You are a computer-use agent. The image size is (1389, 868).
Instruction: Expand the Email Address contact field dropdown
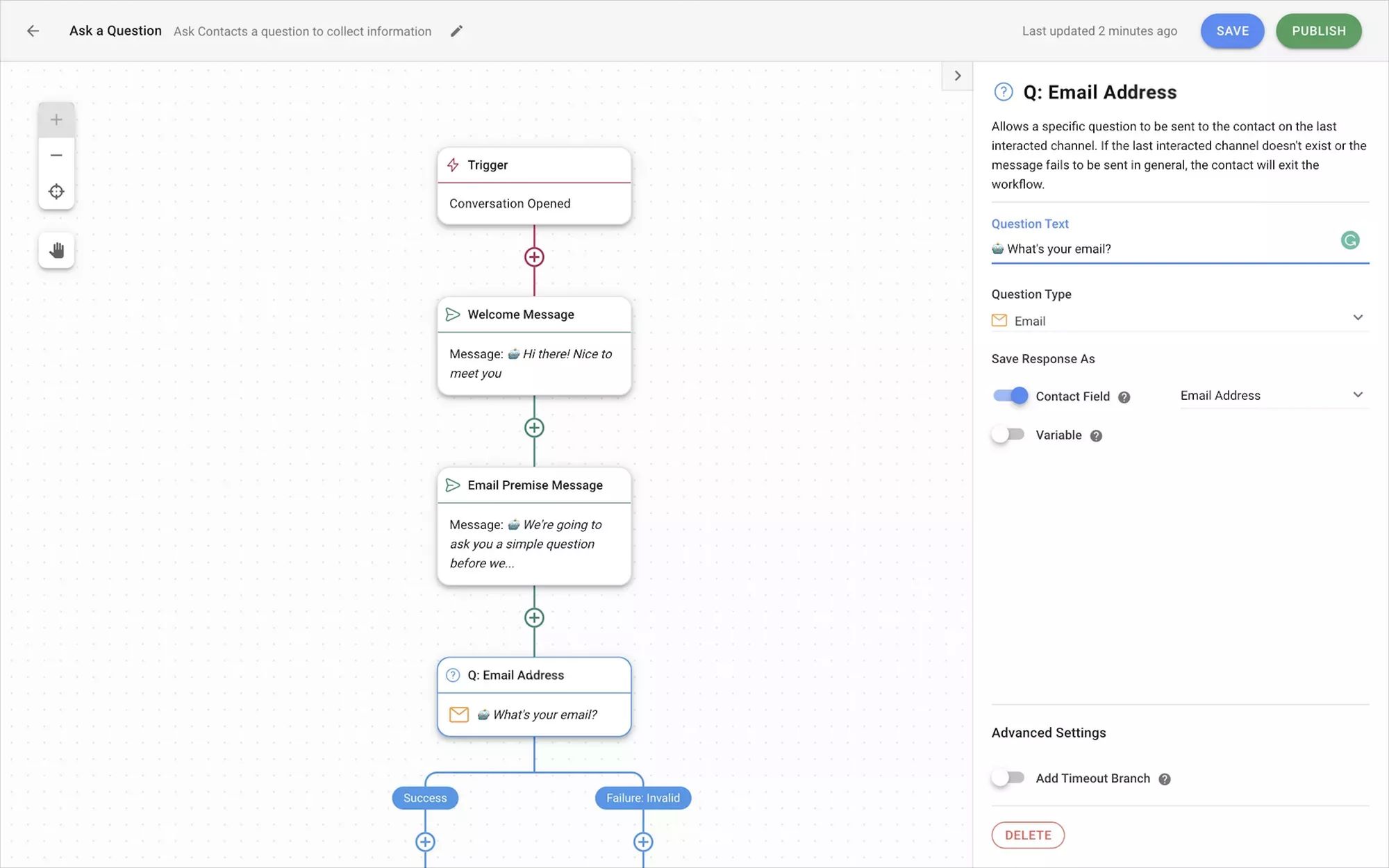1357,395
